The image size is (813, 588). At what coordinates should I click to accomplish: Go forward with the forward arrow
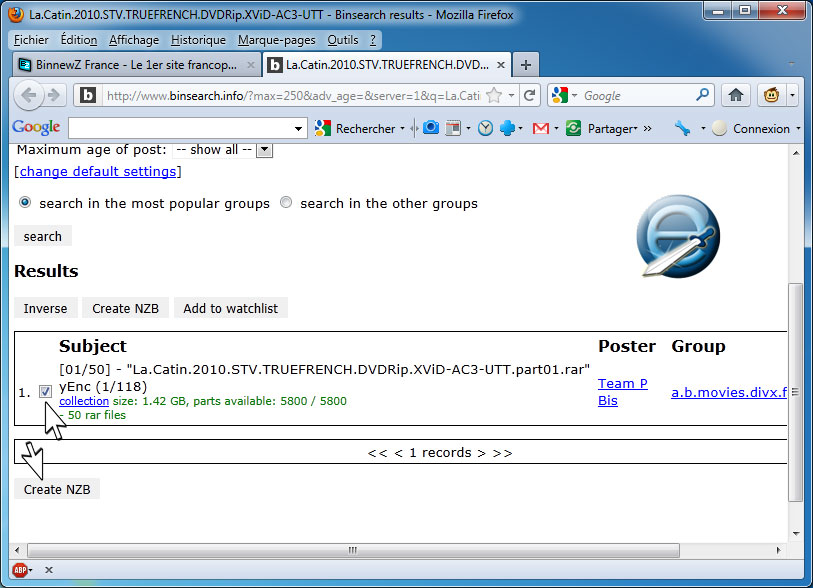tap(54, 95)
